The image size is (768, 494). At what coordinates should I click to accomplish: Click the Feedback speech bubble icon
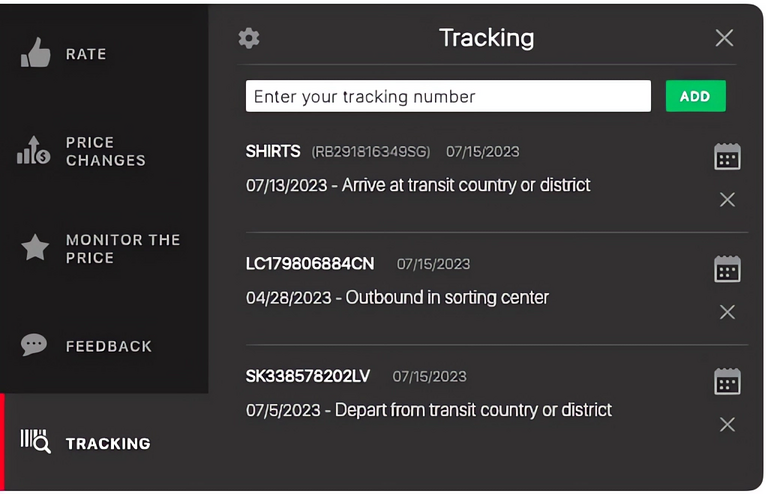[34, 346]
